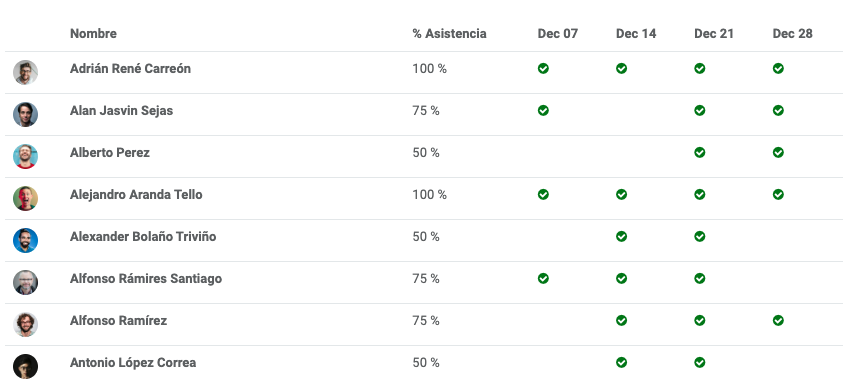Click Alfonso Ramírez's Dec 28 attendance check
This screenshot has width=856, height=380.
tap(778, 320)
